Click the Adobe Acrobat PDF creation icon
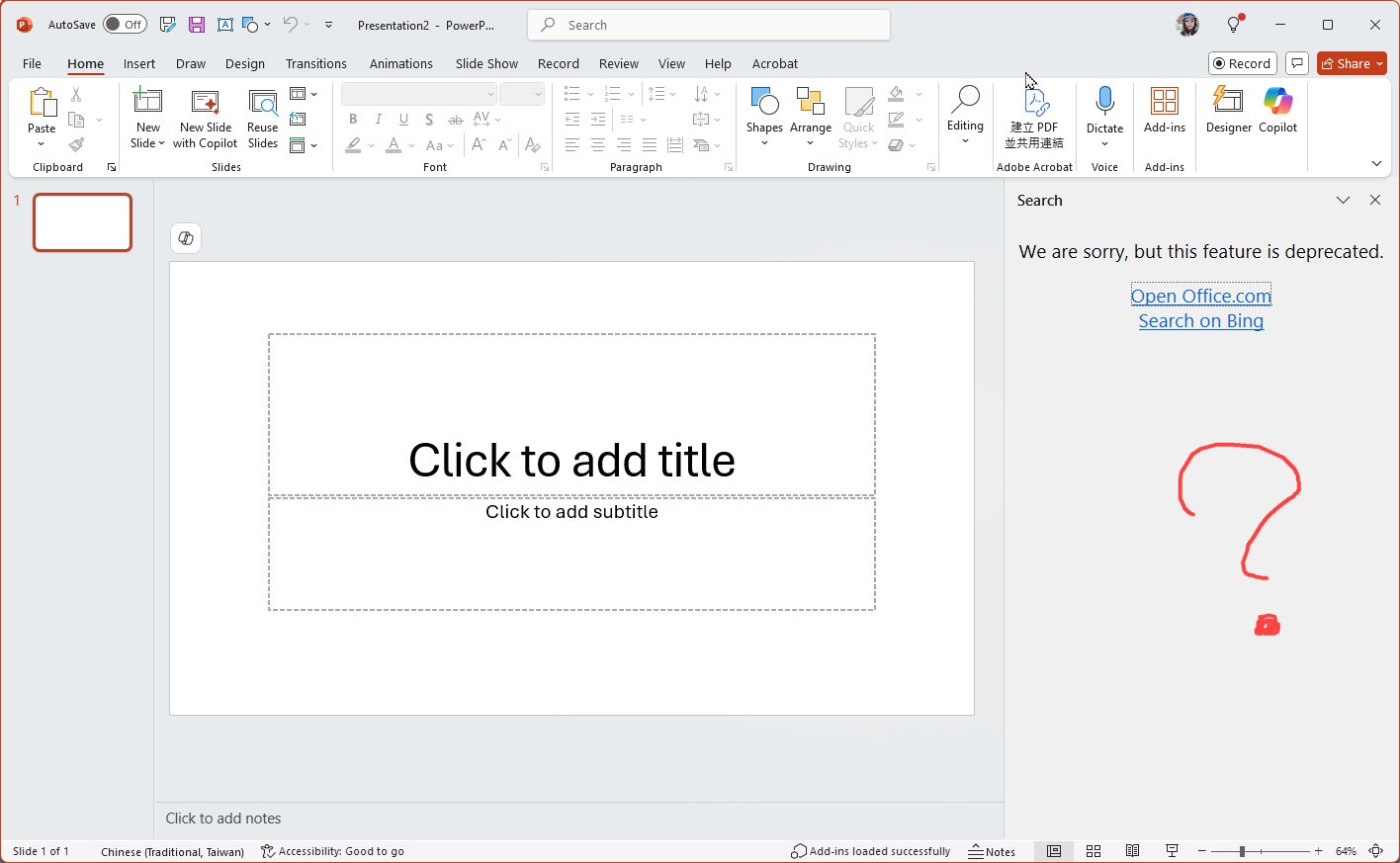Image resolution: width=1400 pixels, height=863 pixels. point(1034,104)
